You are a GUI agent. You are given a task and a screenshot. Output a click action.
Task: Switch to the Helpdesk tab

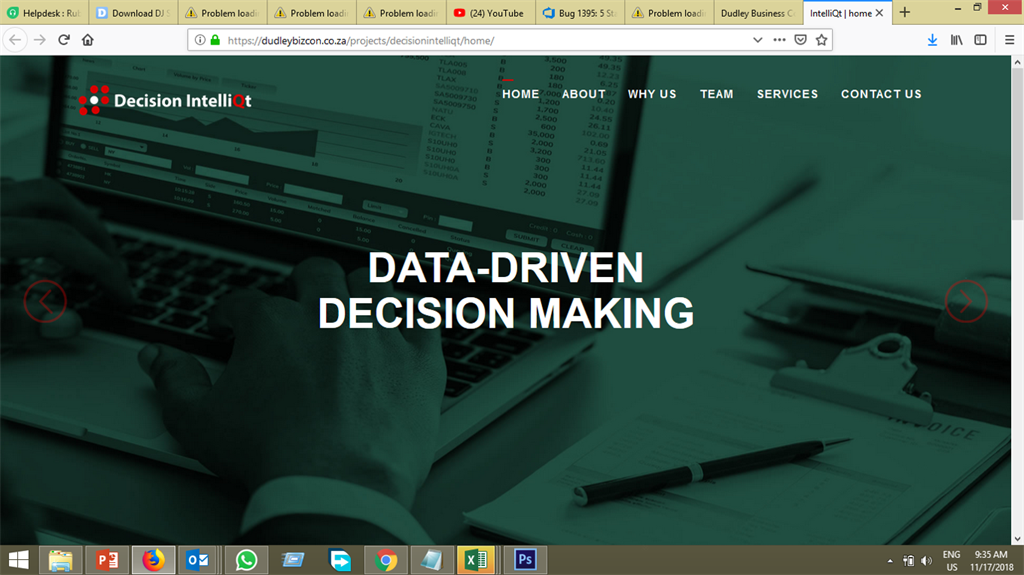tap(44, 13)
